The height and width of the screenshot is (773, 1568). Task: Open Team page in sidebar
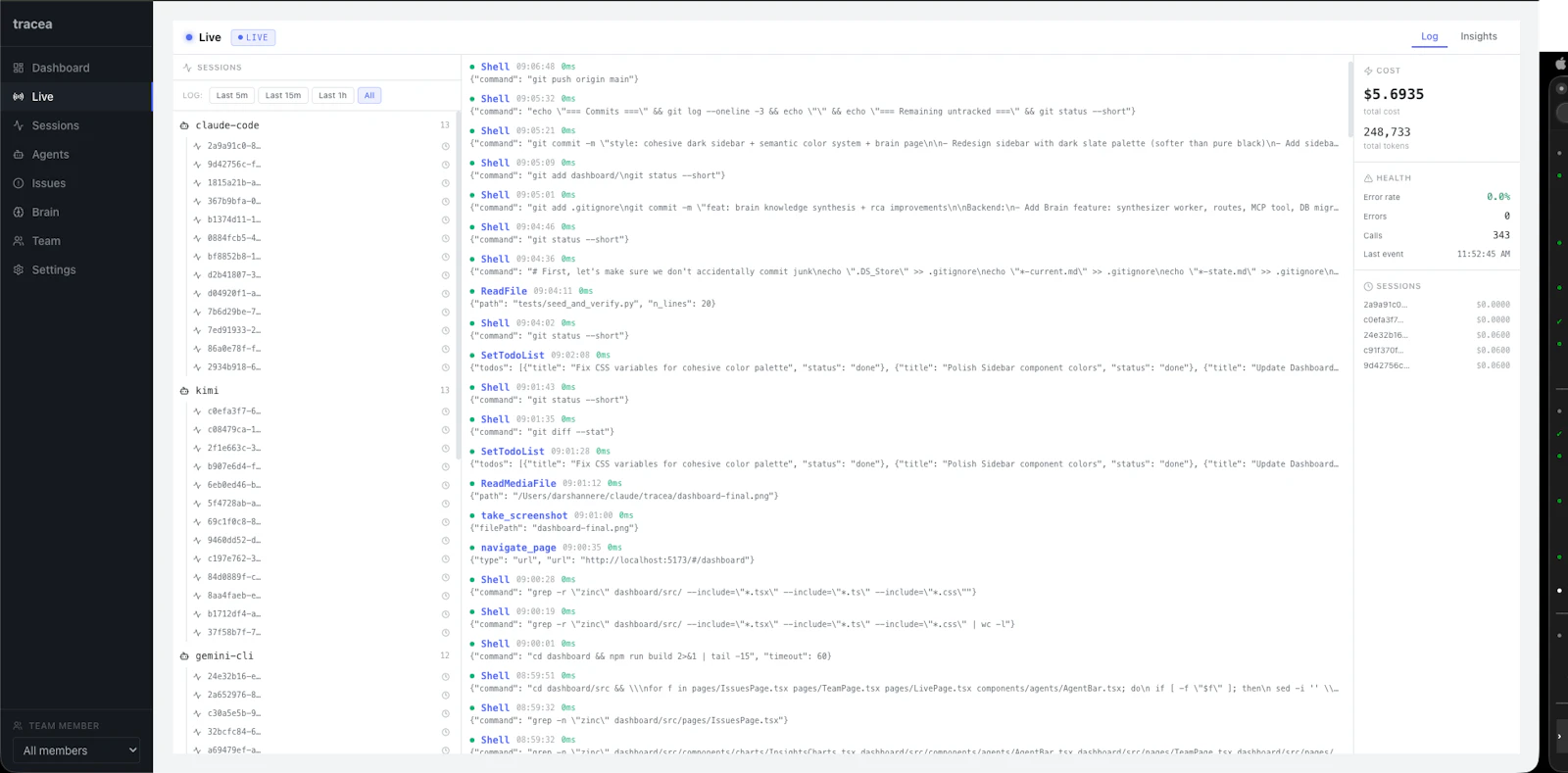coord(76,241)
